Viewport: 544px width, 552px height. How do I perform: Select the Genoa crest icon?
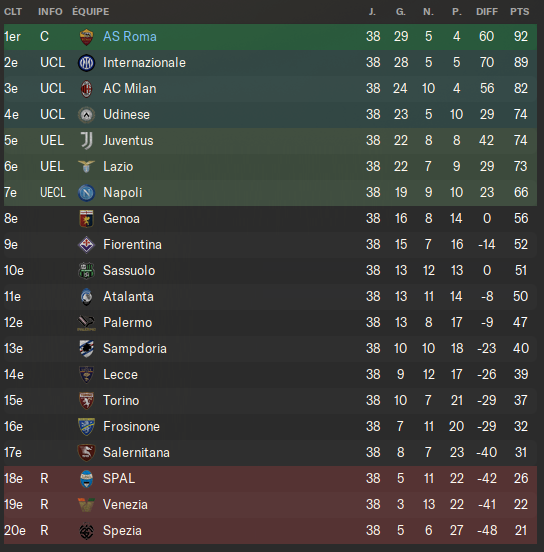[86, 219]
